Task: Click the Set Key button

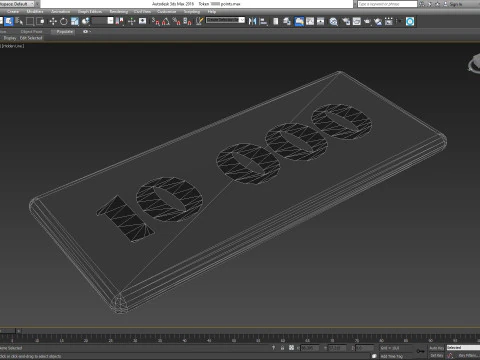Action: 436,356
